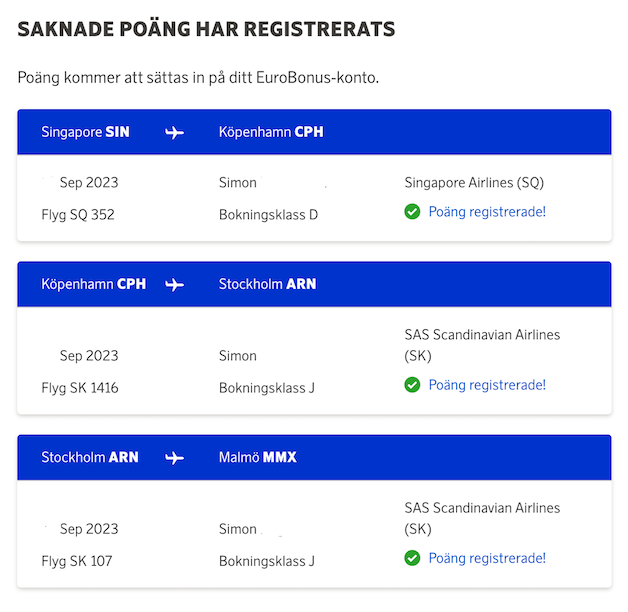The width and height of the screenshot is (628, 612).
Task: Click the green checkmark for flight SK 1416
Action: click(x=412, y=385)
